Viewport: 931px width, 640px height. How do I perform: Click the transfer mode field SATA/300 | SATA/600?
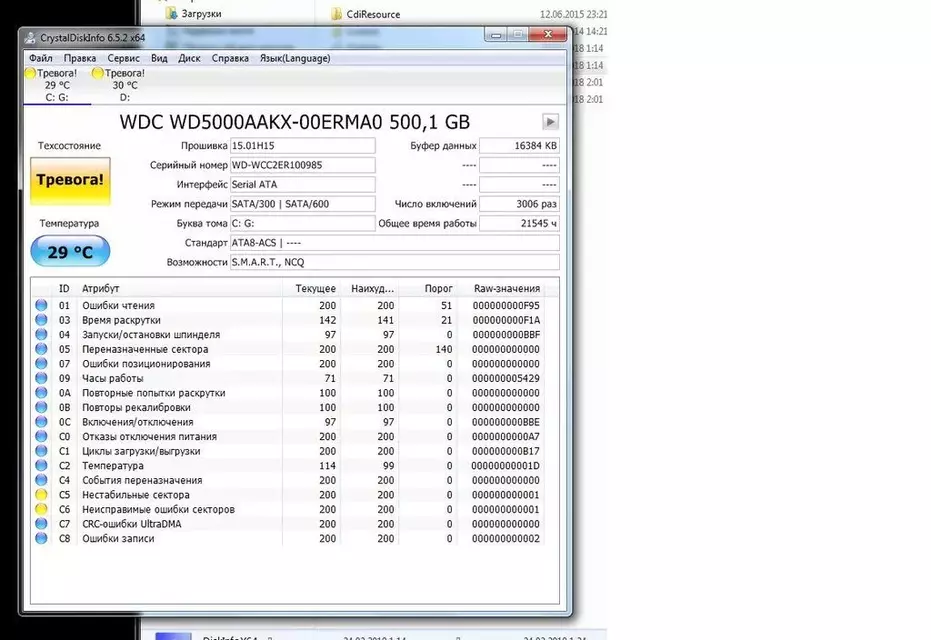tap(303, 204)
